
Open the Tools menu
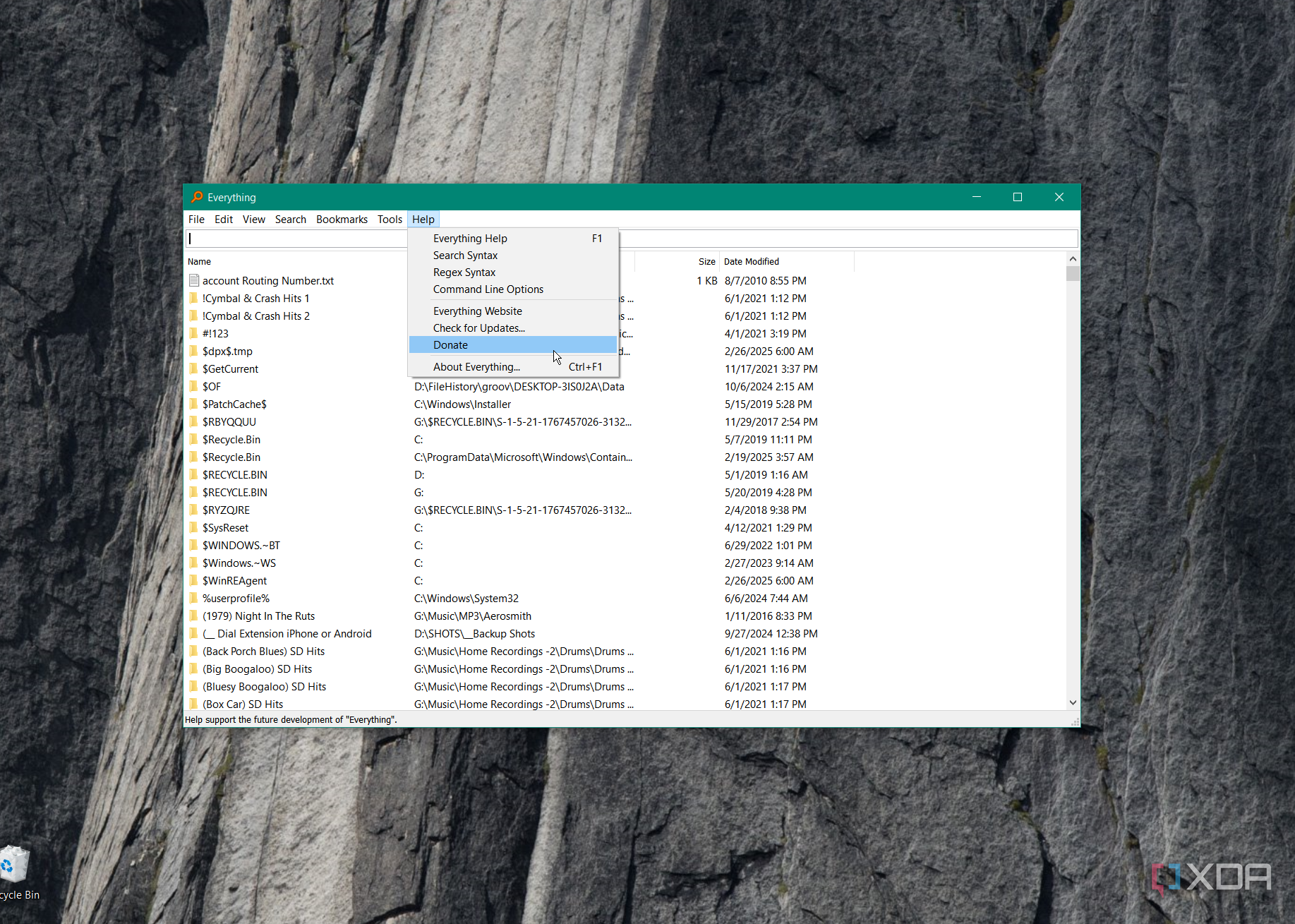pyautogui.click(x=390, y=220)
